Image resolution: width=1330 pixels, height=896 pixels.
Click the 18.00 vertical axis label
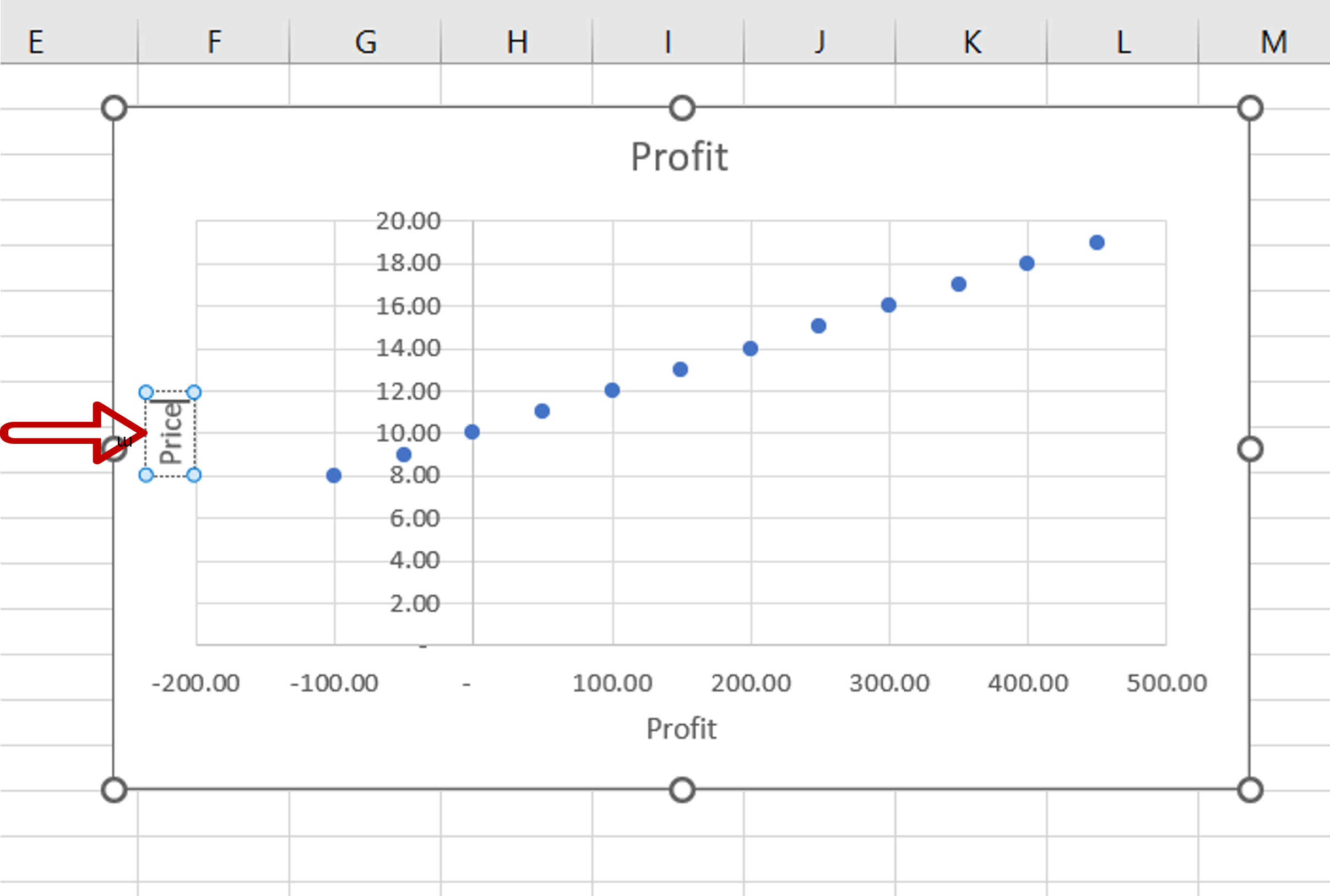point(408,263)
